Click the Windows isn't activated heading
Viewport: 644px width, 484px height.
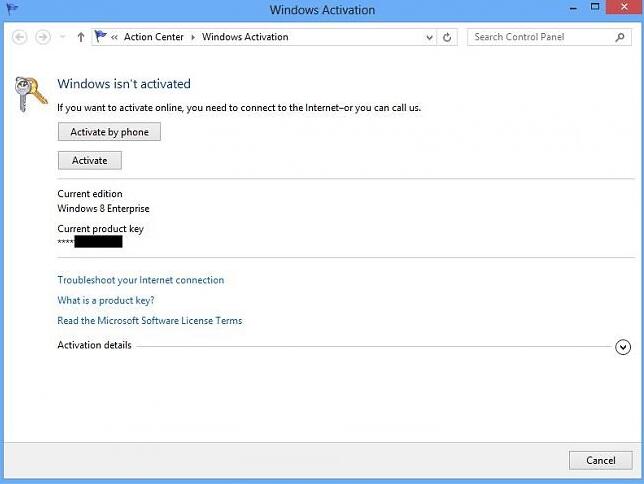[x=124, y=84]
